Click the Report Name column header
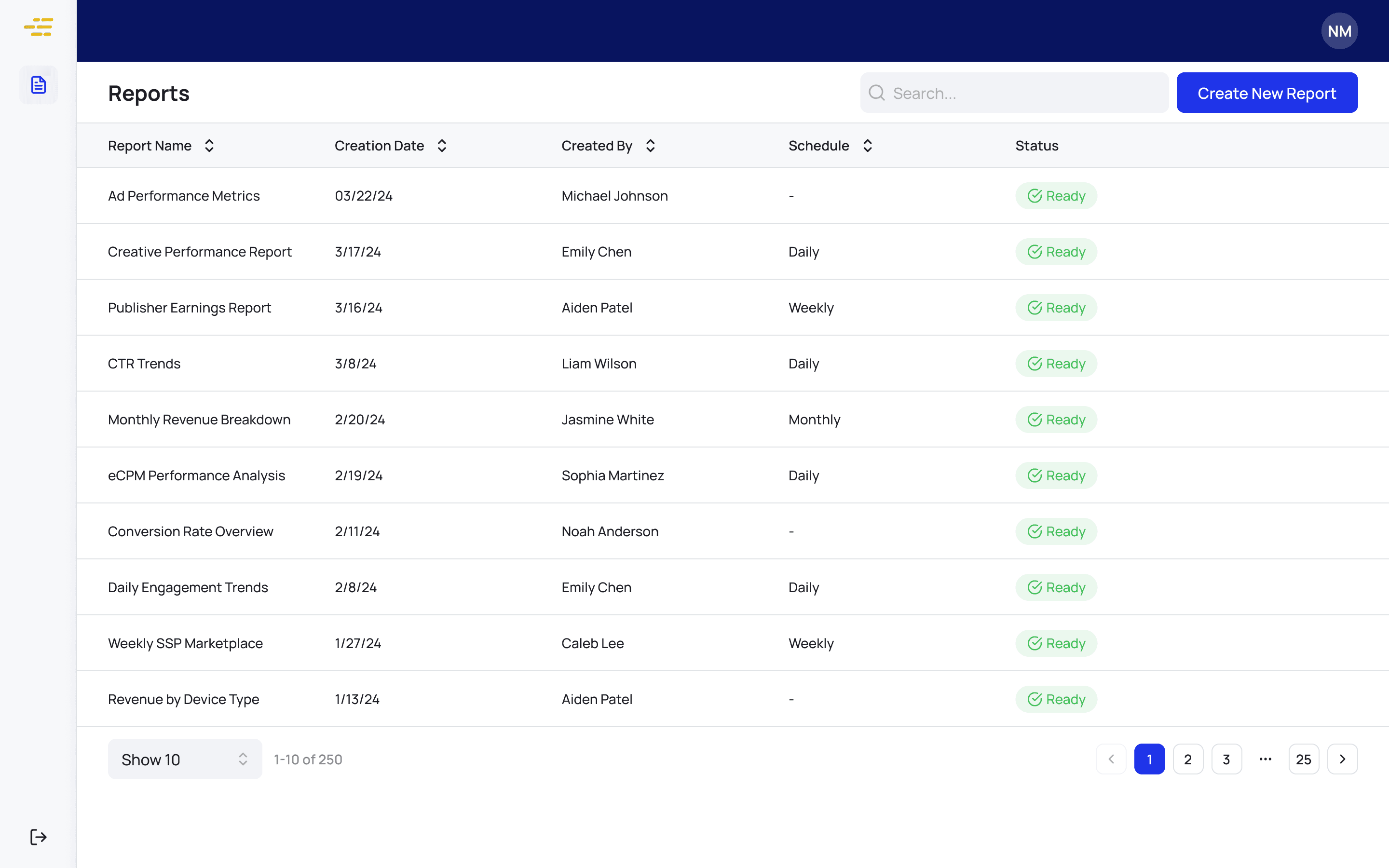Image resolution: width=1389 pixels, height=868 pixels. (150, 146)
